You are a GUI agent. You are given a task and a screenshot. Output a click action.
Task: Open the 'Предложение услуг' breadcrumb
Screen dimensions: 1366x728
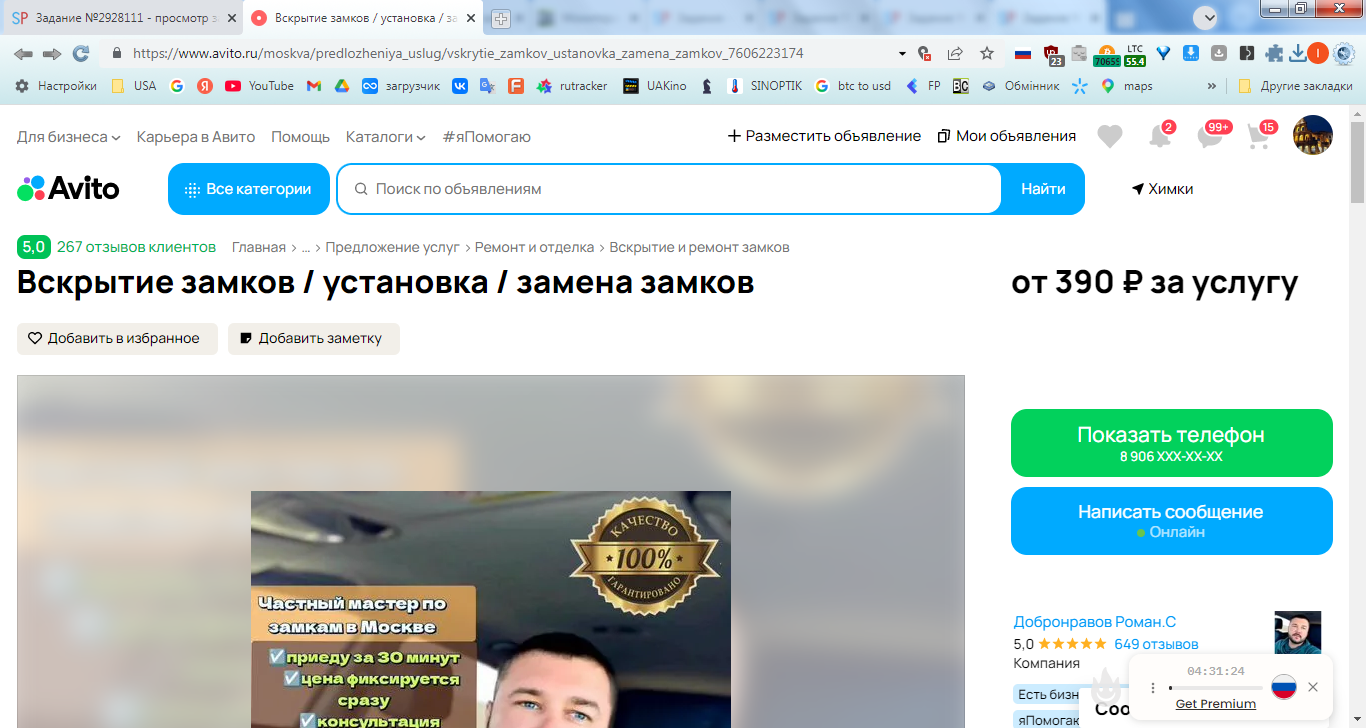click(392, 247)
